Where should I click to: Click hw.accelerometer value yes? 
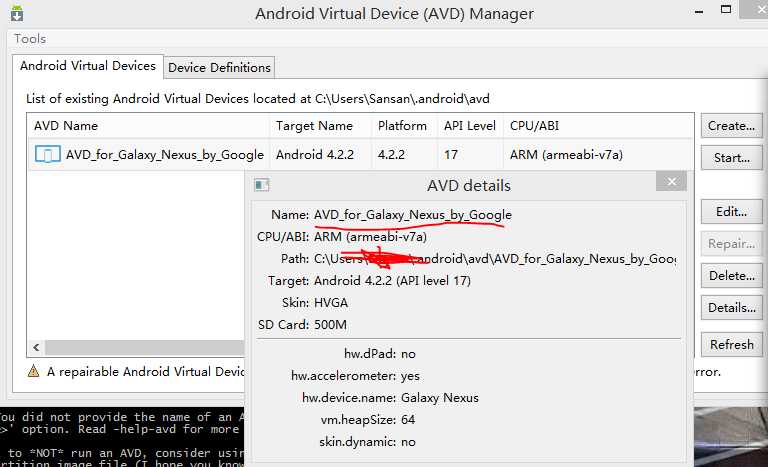[x=410, y=376]
